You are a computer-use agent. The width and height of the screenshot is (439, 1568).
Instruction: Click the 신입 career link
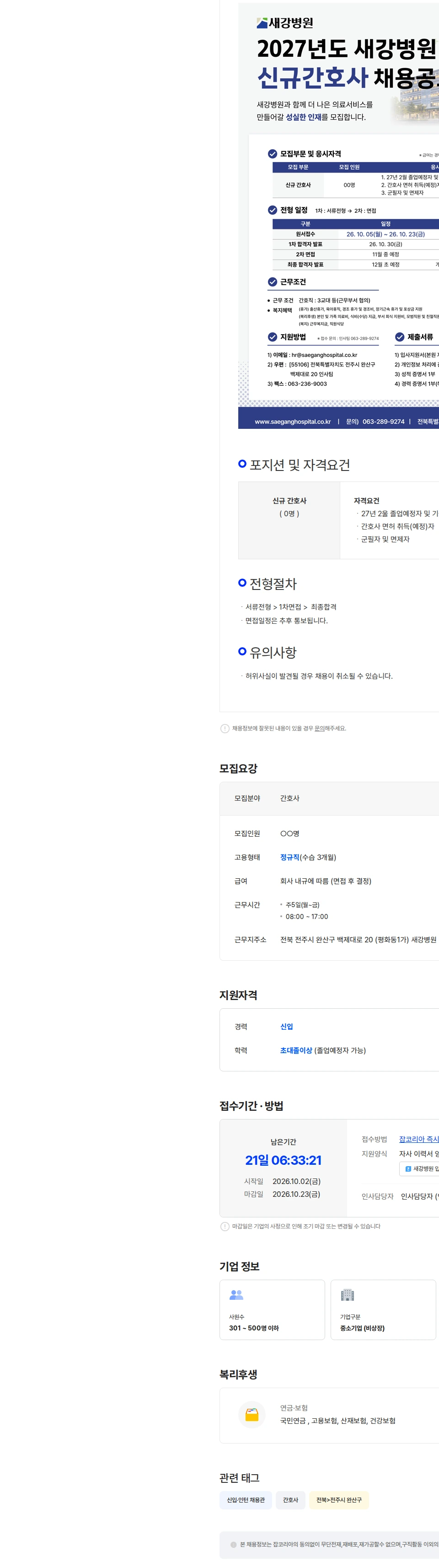(x=286, y=1026)
